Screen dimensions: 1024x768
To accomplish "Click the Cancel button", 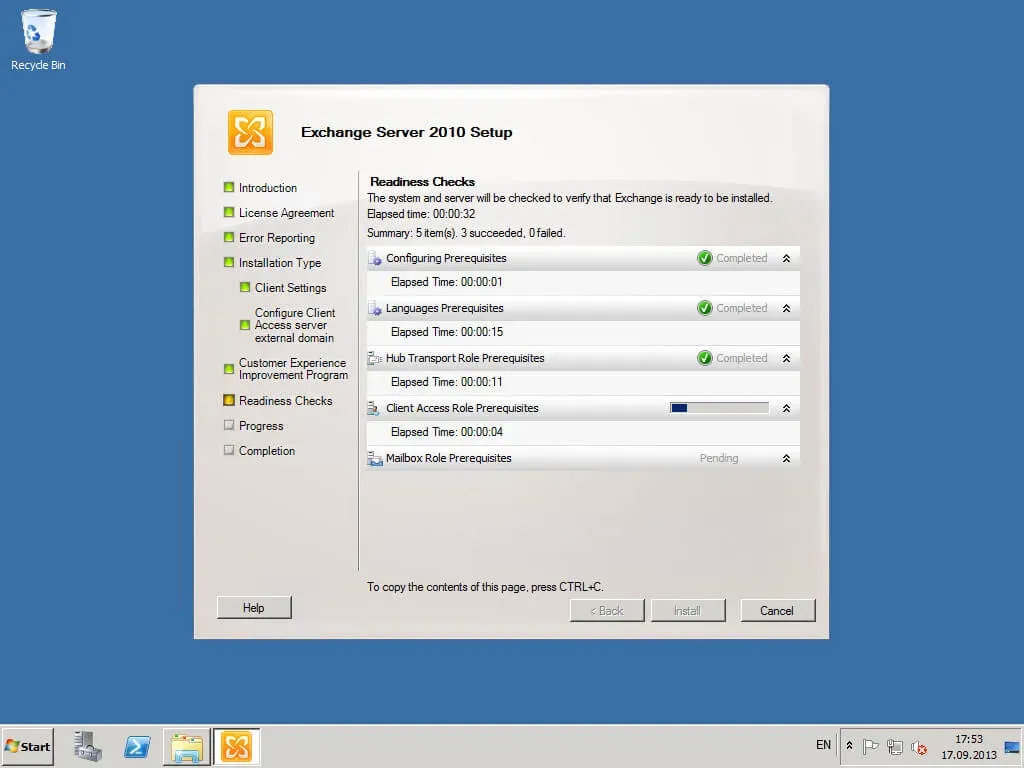I will coord(777,611).
